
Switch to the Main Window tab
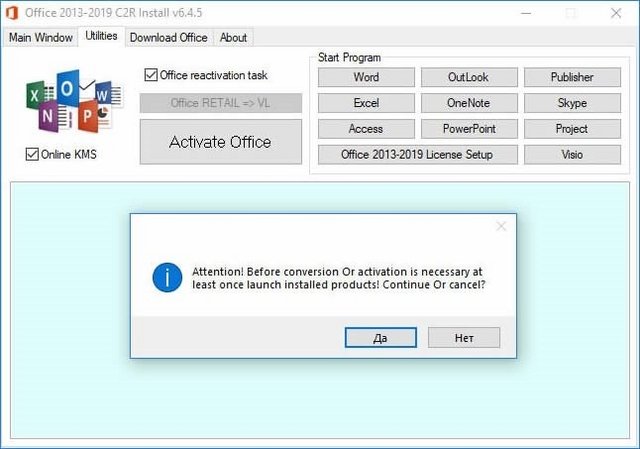[40, 38]
